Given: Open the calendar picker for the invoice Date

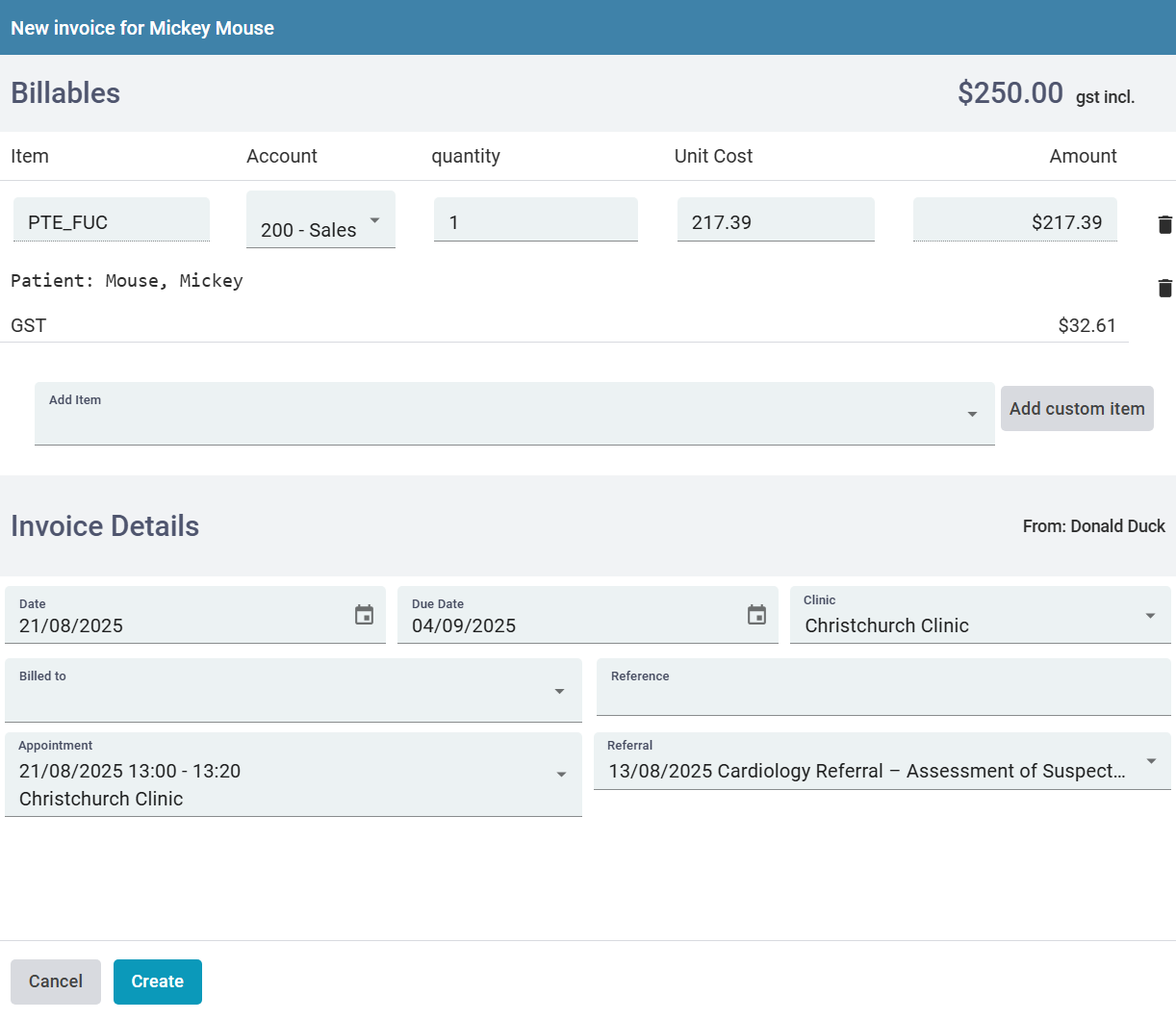Looking at the screenshot, I should tap(364, 615).
